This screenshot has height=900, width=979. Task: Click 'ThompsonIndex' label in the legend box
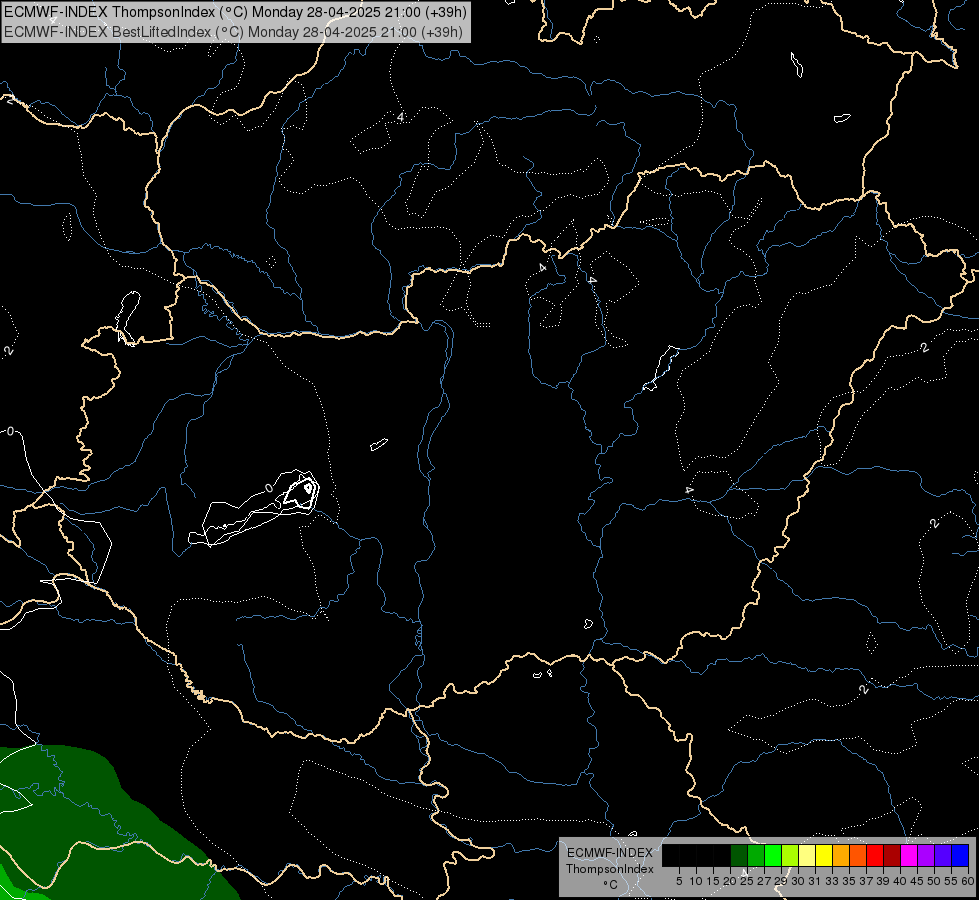pos(610,869)
